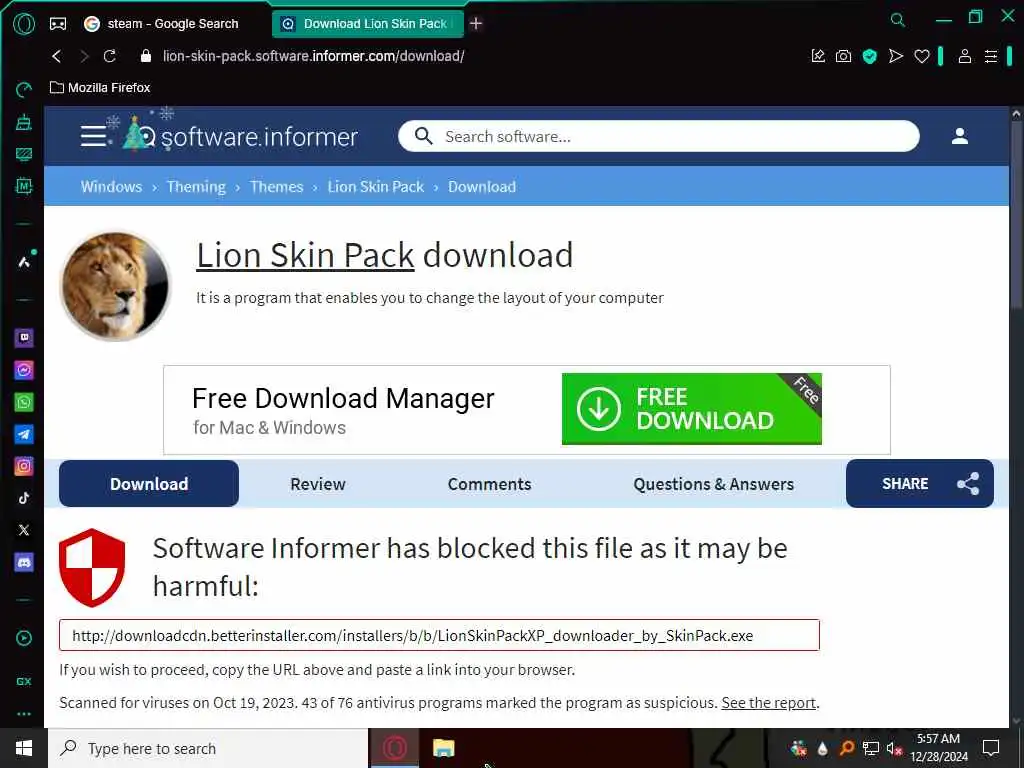Follow the Theming breadcrumb link
The height and width of the screenshot is (768, 1024).
(x=196, y=187)
